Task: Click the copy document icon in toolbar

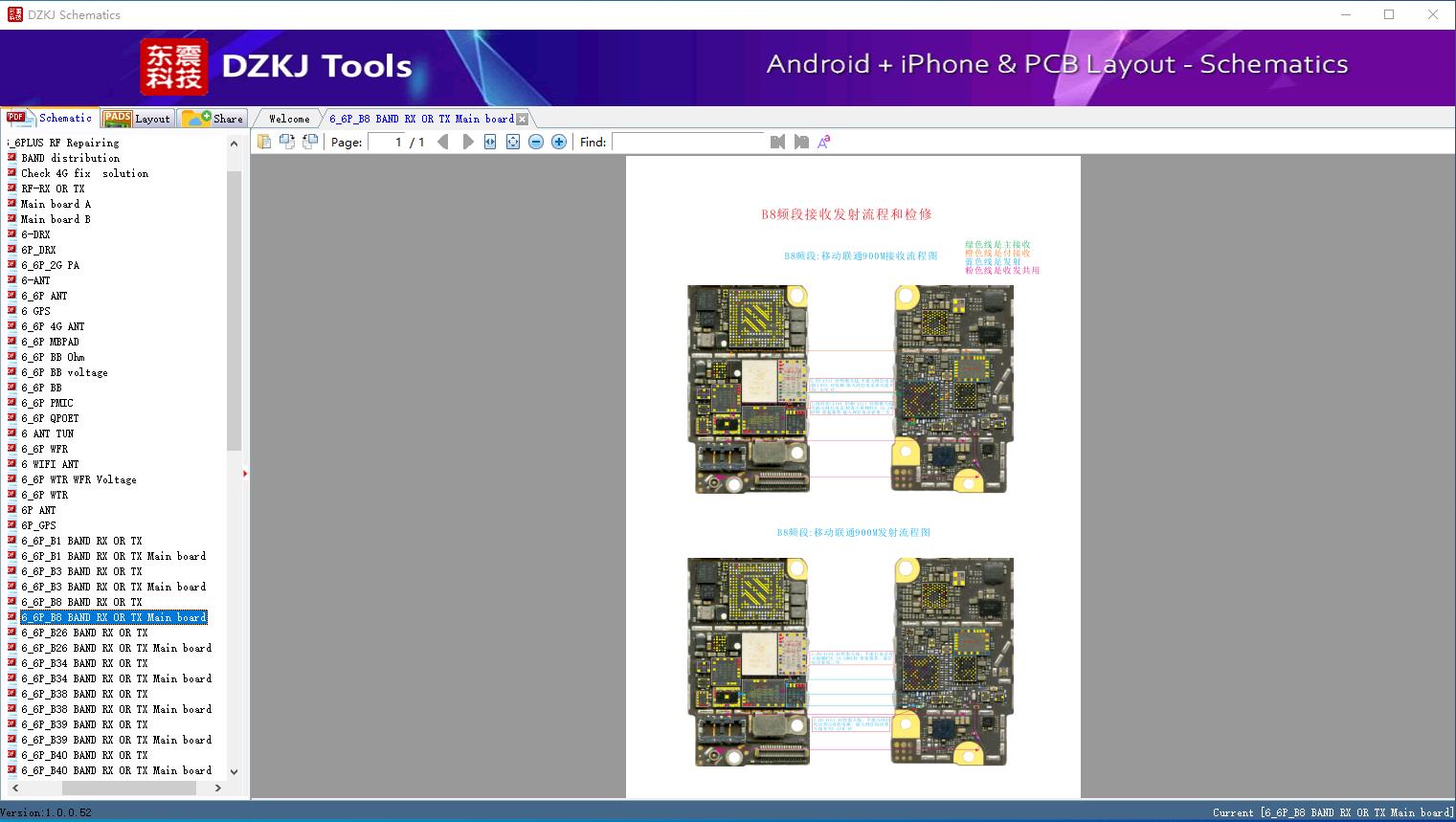Action: click(x=264, y=142)
